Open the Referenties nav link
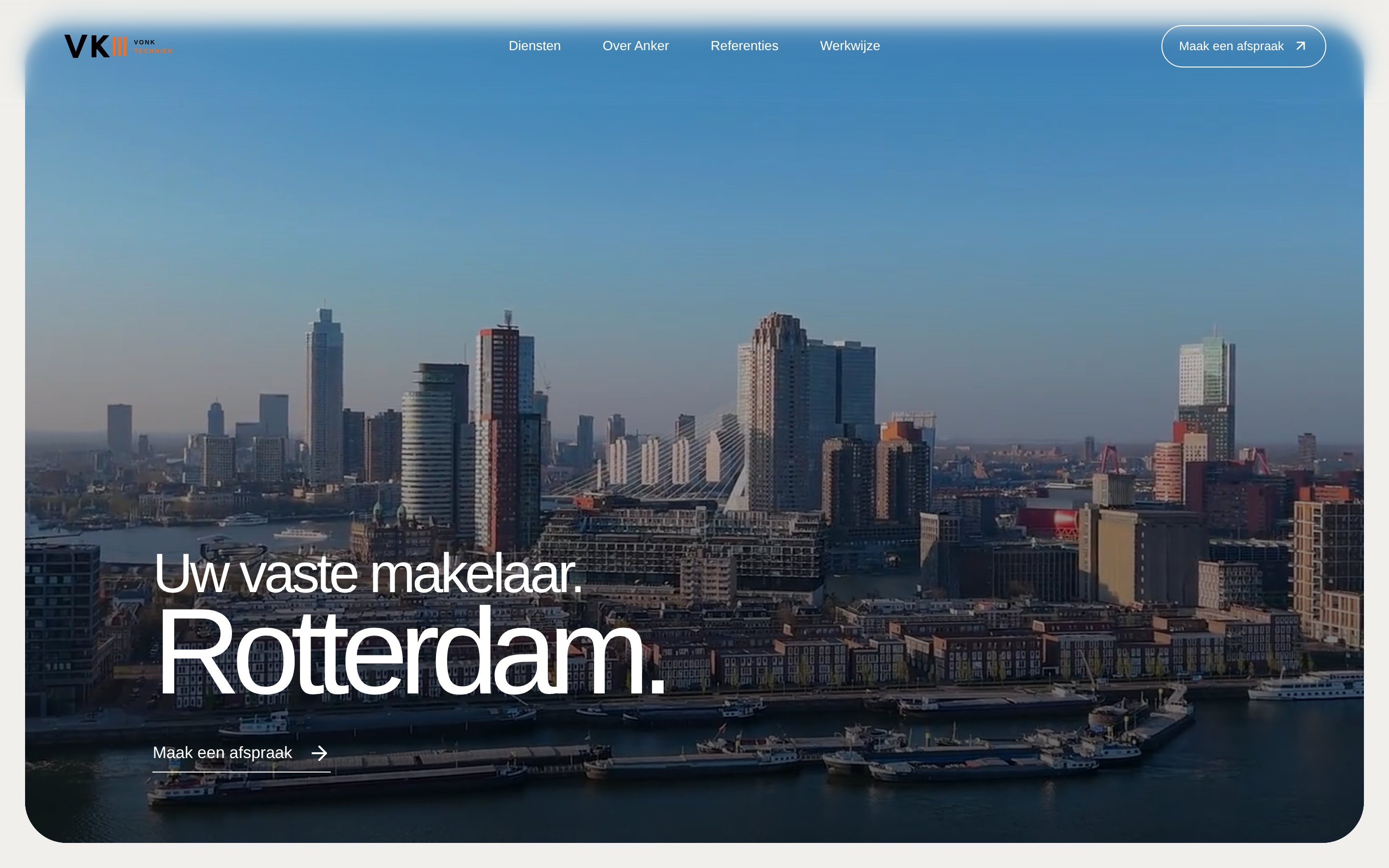This screenshot has width=1389, height=868. [744, 46]
